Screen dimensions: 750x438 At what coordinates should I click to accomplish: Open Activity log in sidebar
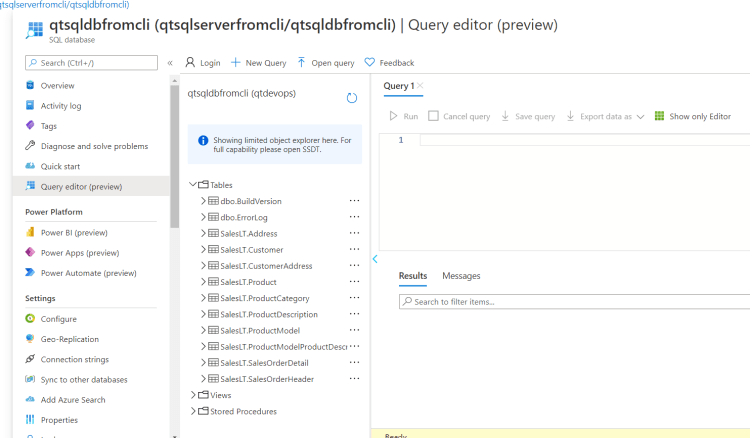53,106
